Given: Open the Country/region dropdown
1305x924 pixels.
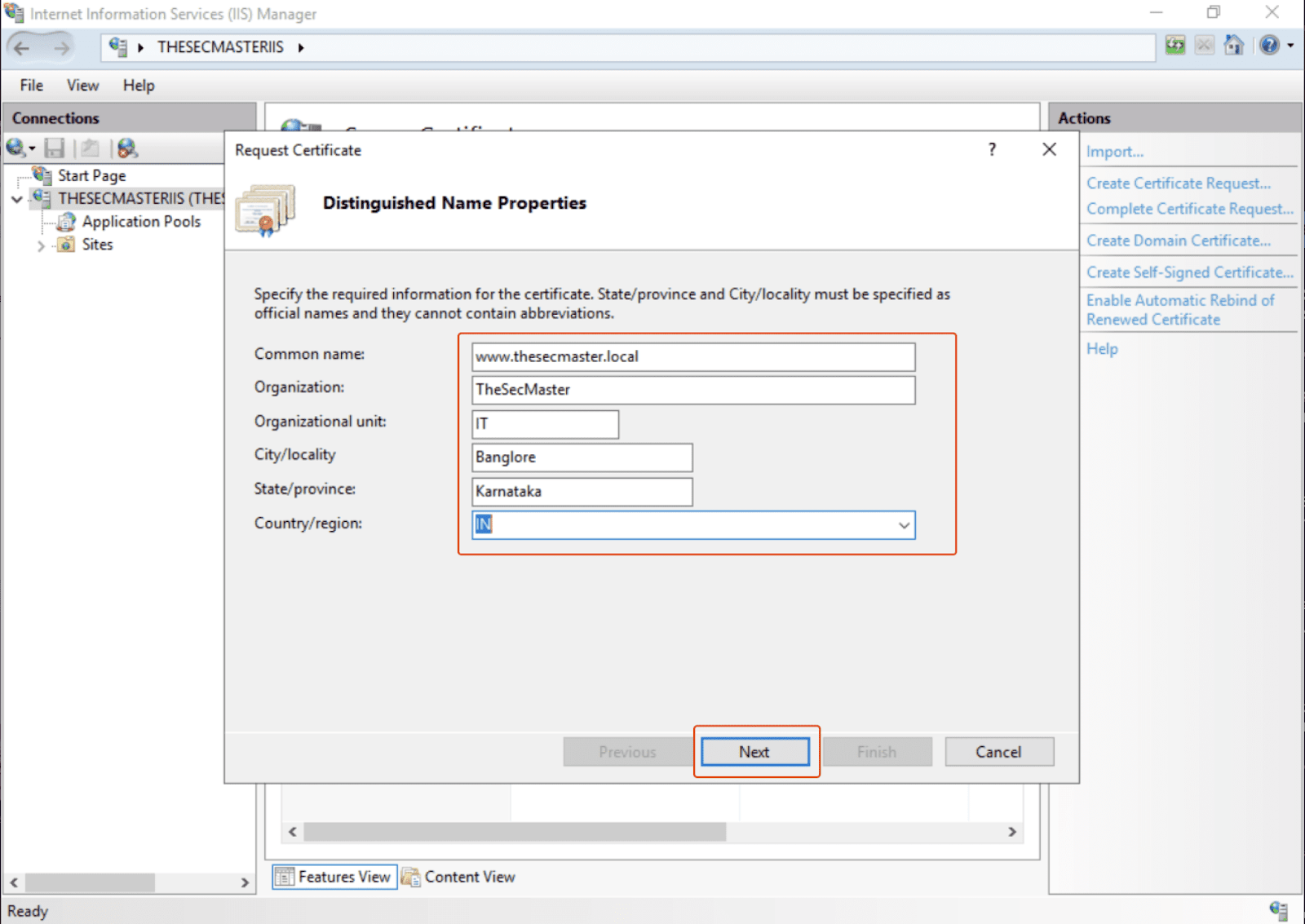Looking at the screenshot, I should click(904, 525).
